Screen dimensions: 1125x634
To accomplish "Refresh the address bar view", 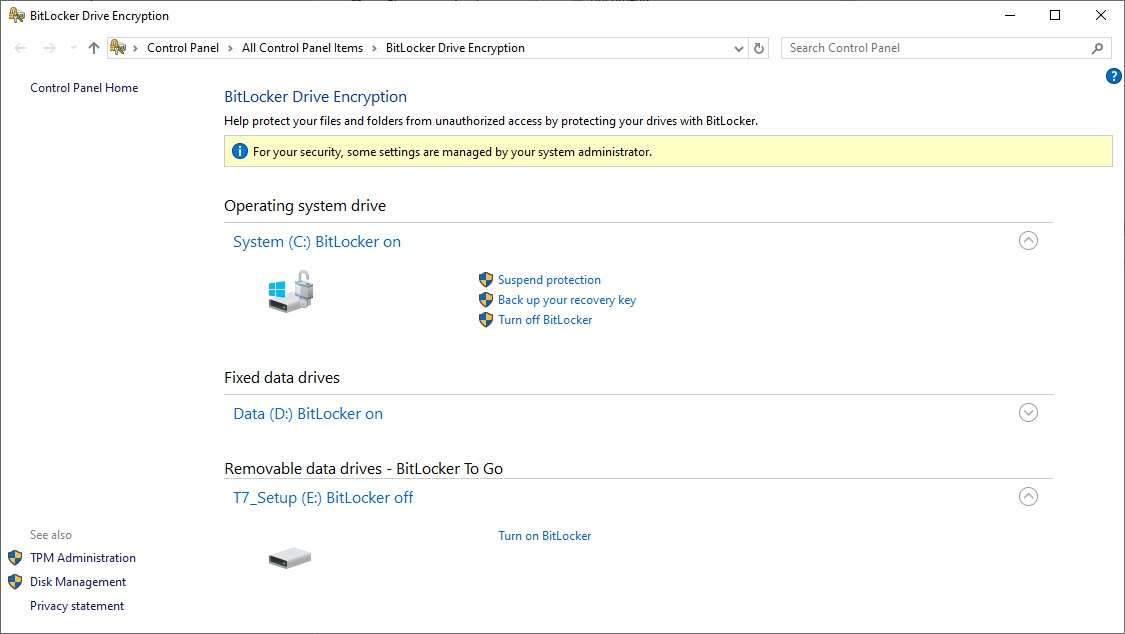I will click(758, 48).
